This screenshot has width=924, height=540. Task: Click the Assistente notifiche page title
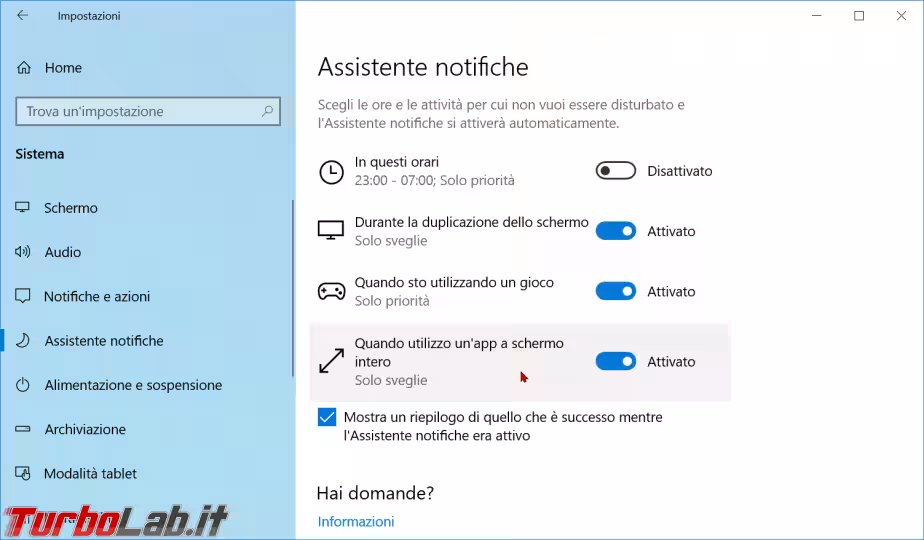pos(423,67)
